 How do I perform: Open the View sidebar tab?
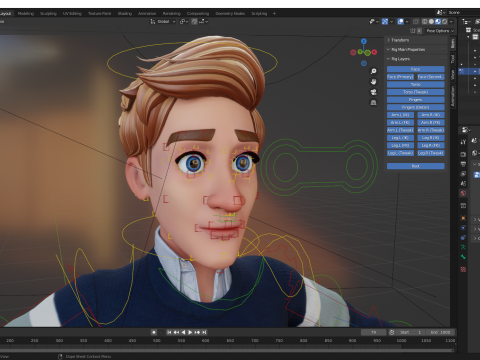point(453,74)
